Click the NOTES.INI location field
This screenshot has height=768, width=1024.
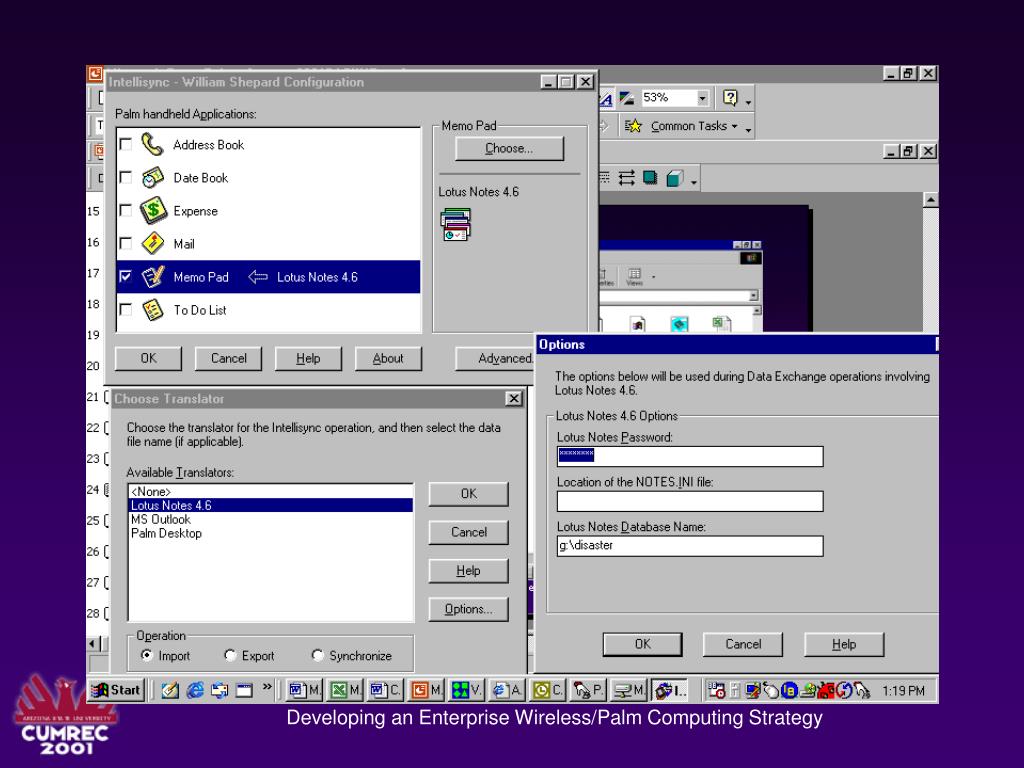click(690, 501)
